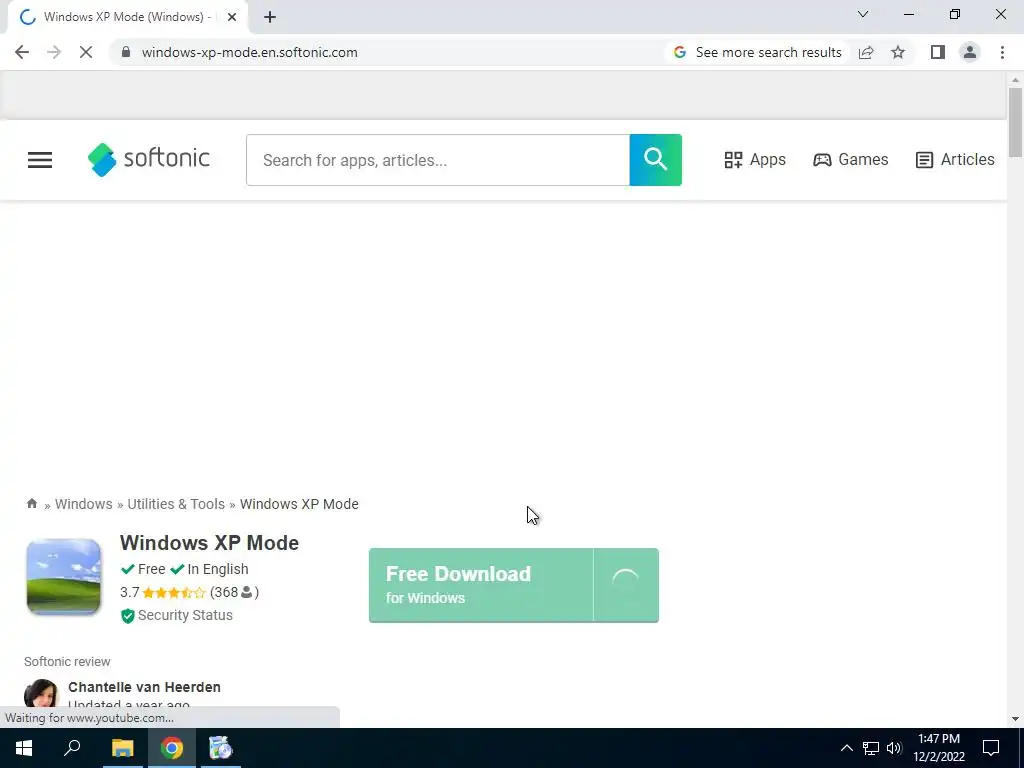1024x768 pixels.
Task: Open a new tab
Action: [270, 17]
